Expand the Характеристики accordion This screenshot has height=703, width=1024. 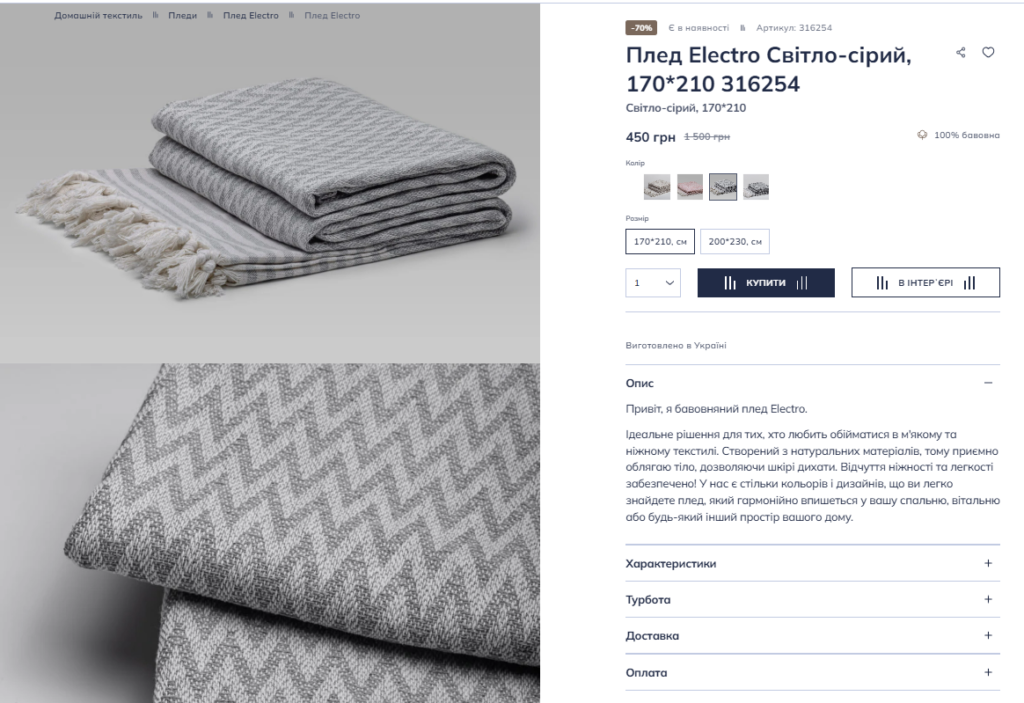coord(812,563)
